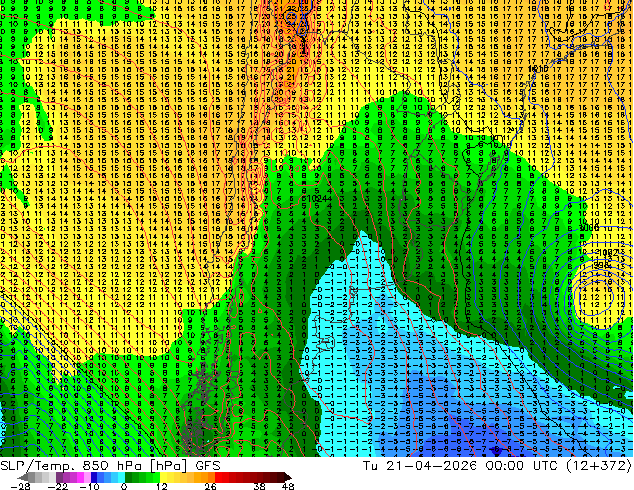The width and height of the screenshot is (634, 490).
Task: Click the '48' legend label
Action: (x=288, y=486)
